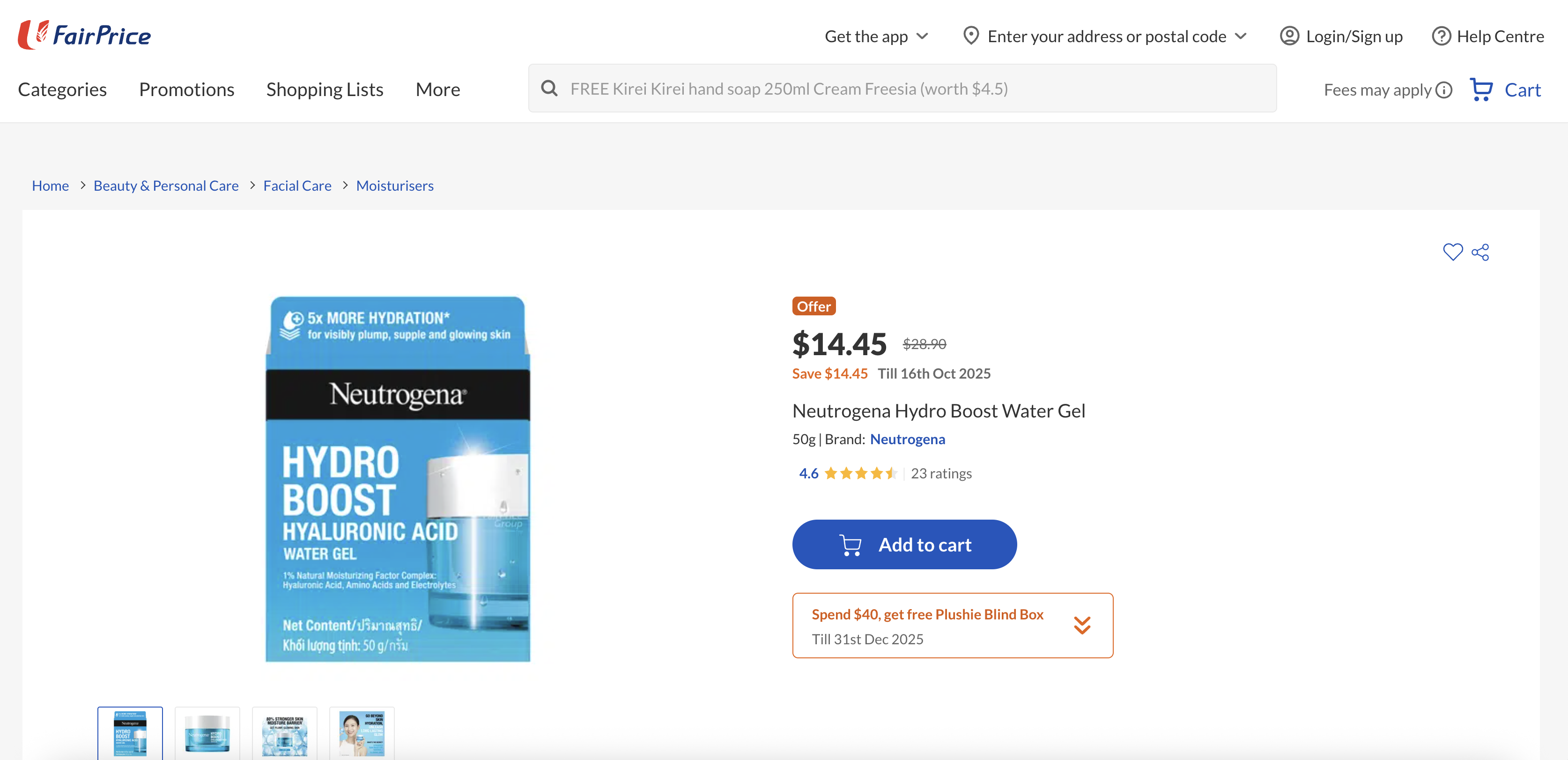The width and height of the screenshot is (1568, 760).
Task: Open the Promotions menu
Action: pos(186,89)
